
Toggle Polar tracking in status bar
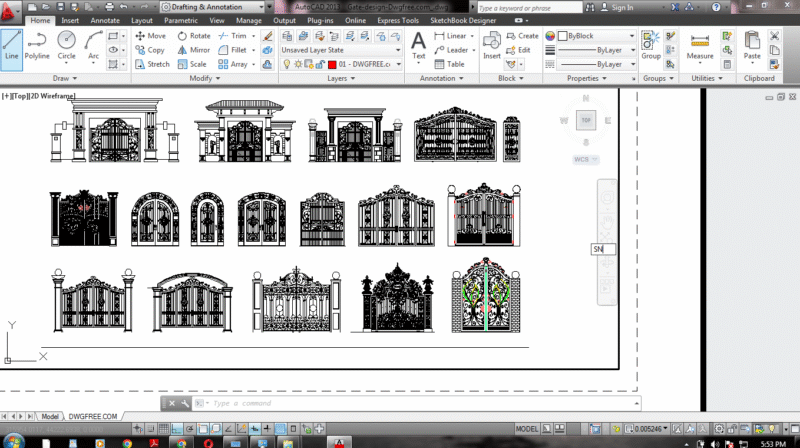tap(189, 429)
